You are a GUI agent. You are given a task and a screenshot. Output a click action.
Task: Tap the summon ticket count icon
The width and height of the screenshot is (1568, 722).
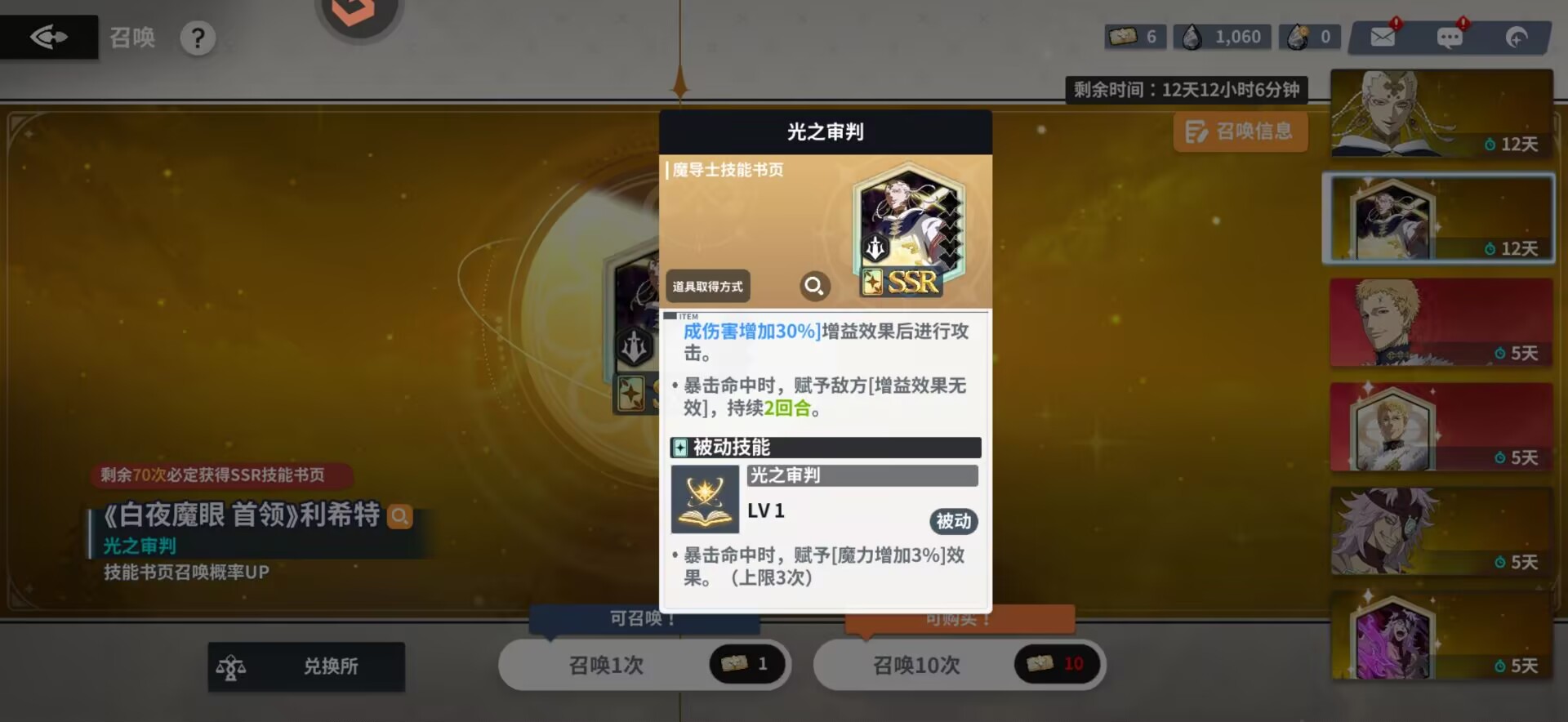tap(1135, 37)
